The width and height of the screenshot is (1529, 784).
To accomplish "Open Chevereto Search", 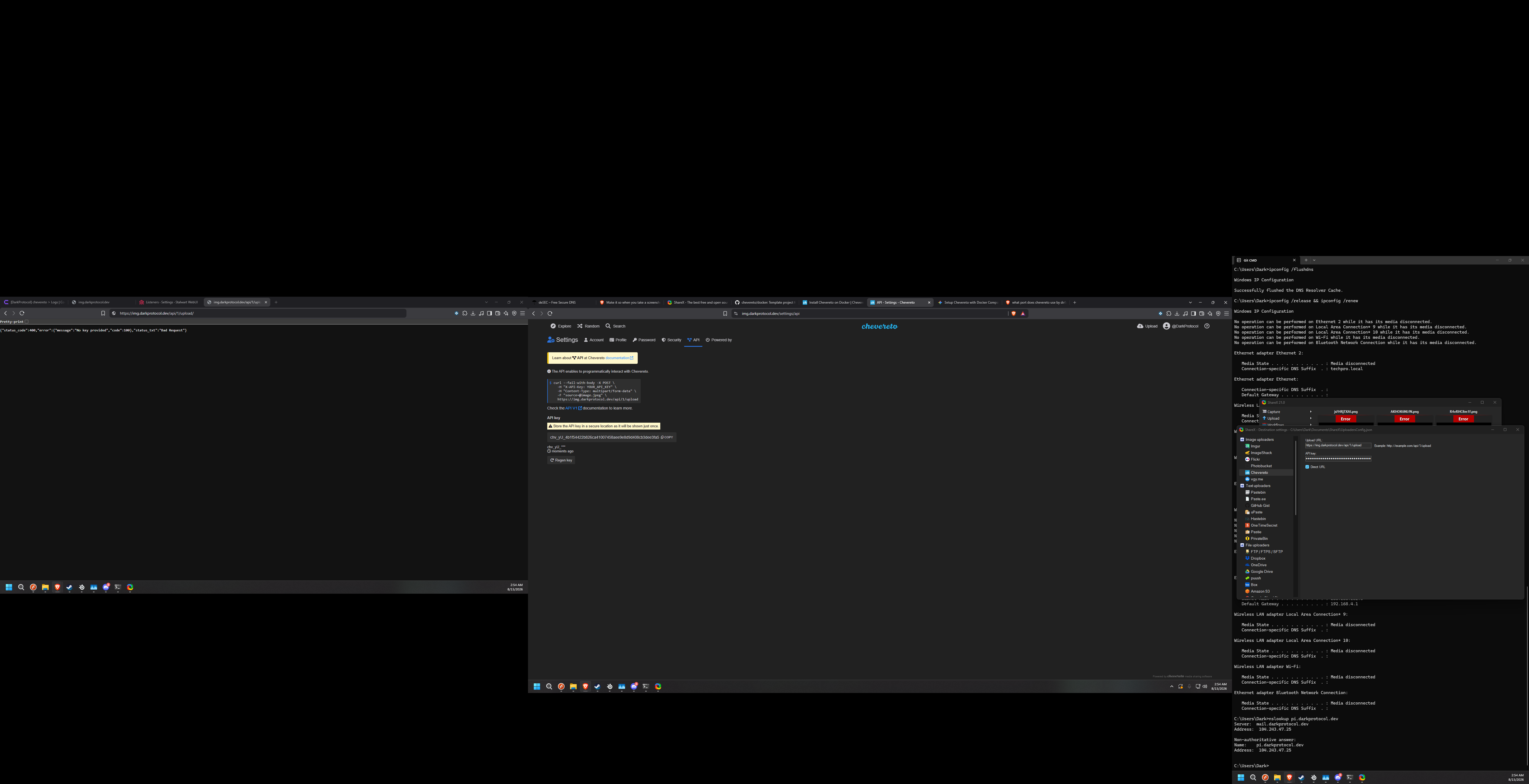I will tap(615, 326).
